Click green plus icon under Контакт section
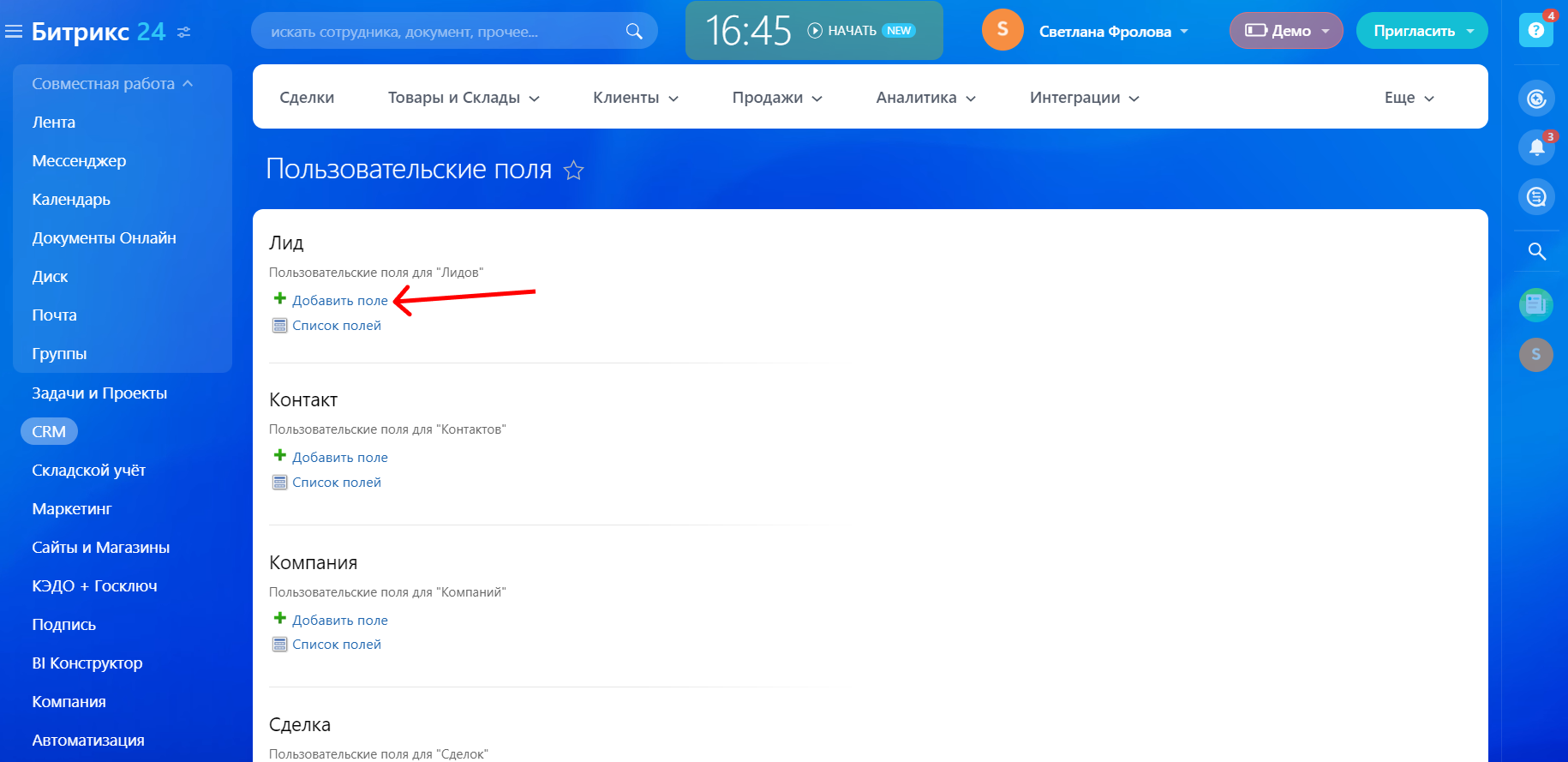This screenshot has width=1568, height=762. (x=279, y=455)
